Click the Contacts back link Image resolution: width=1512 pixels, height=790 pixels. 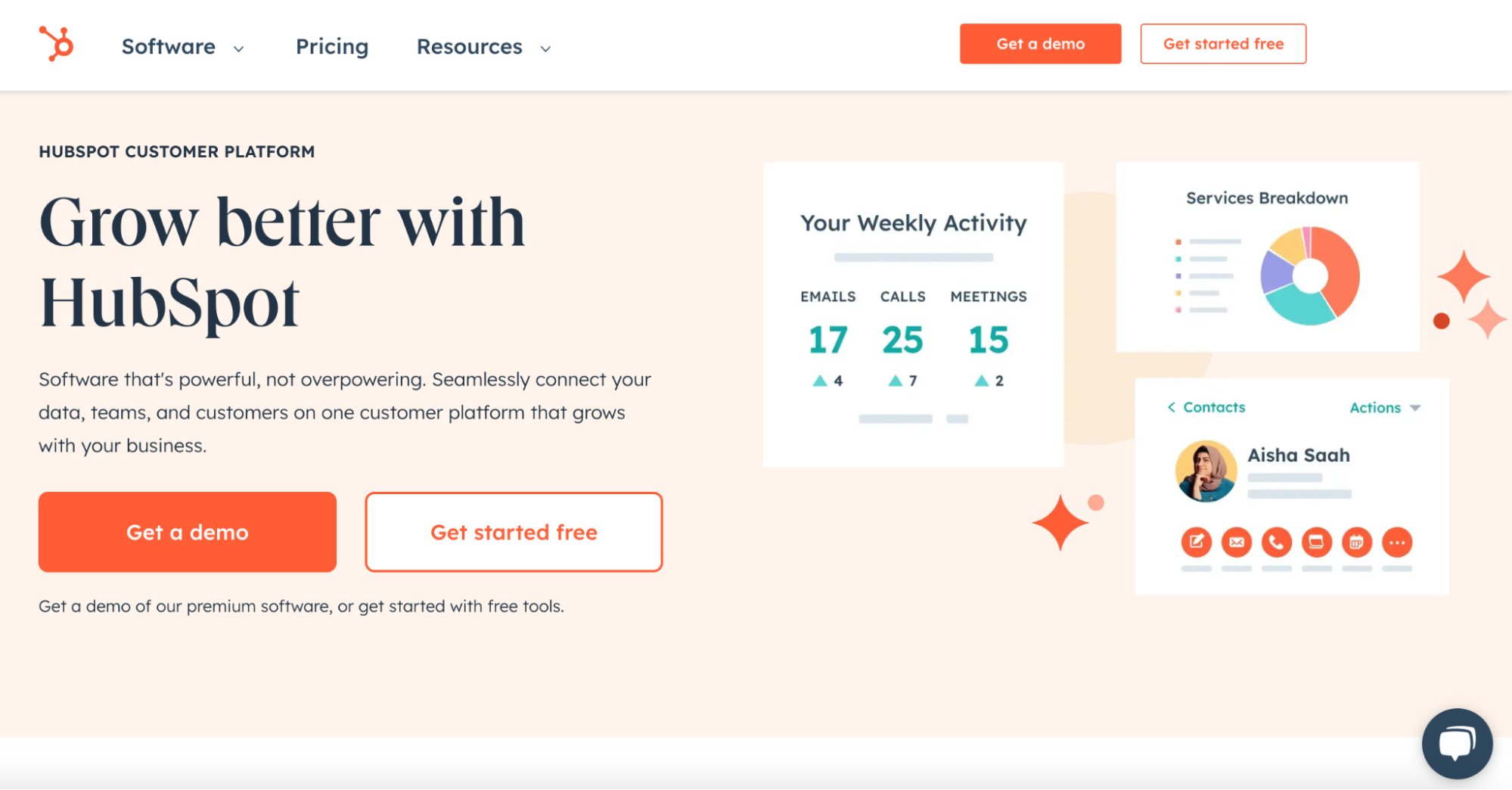click(1212, 407)
